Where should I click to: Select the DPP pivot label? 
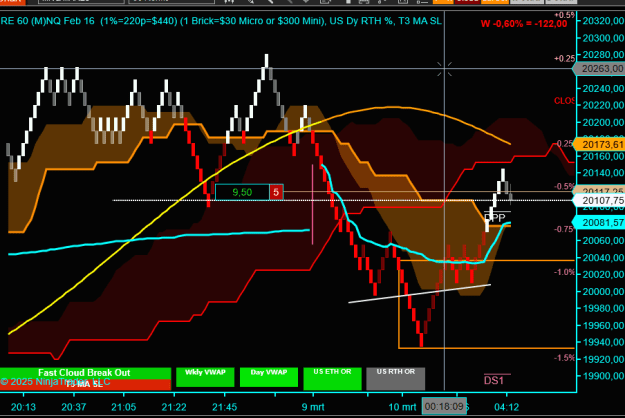(495, 218)
